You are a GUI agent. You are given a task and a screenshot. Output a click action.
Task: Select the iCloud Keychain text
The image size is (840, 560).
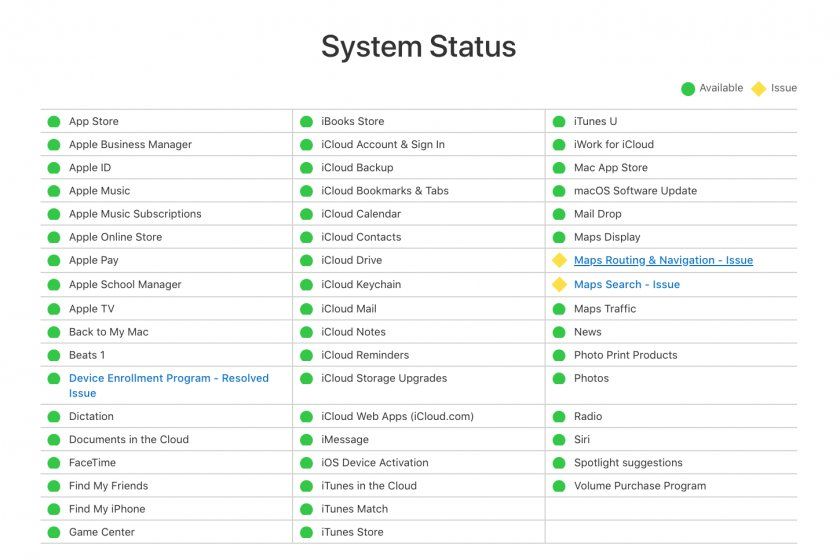tap(361, 285)
